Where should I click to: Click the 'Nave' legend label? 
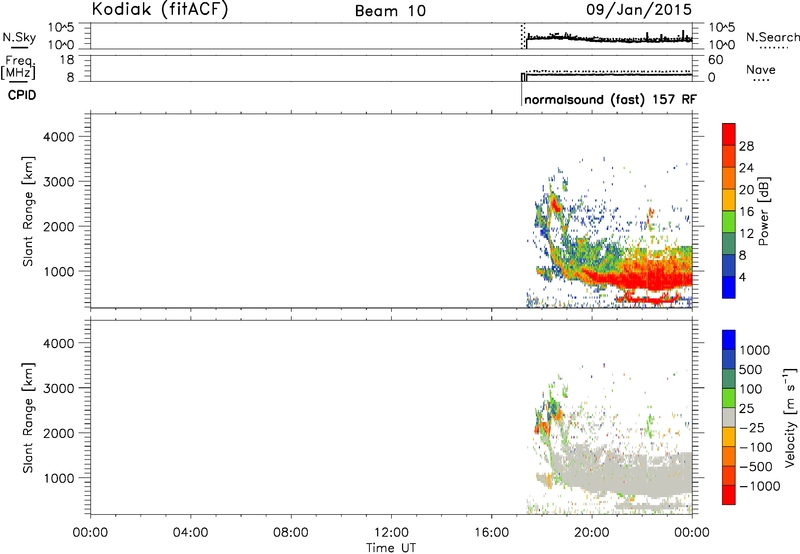click(x=761, y=70)
